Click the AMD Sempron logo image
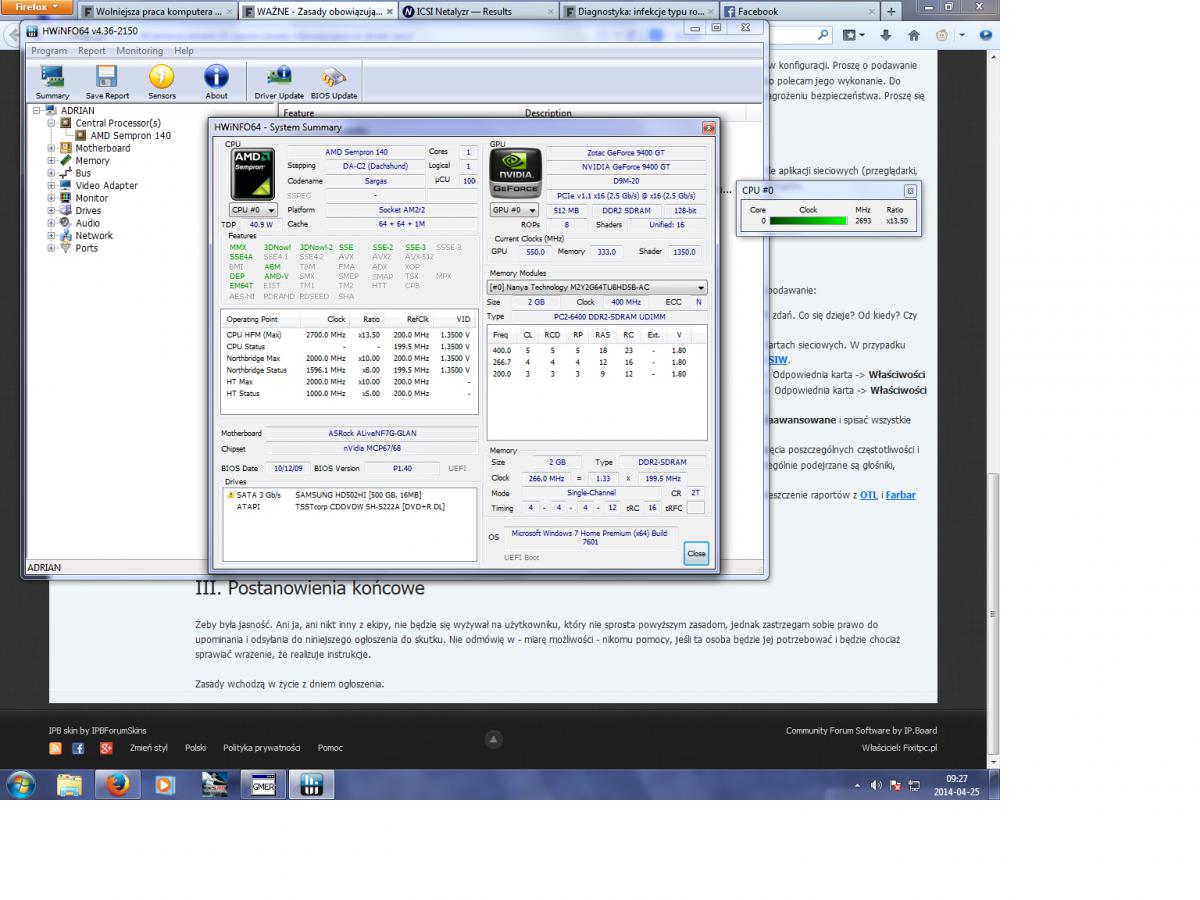1200x900 pixels. (x=254, y=174)
